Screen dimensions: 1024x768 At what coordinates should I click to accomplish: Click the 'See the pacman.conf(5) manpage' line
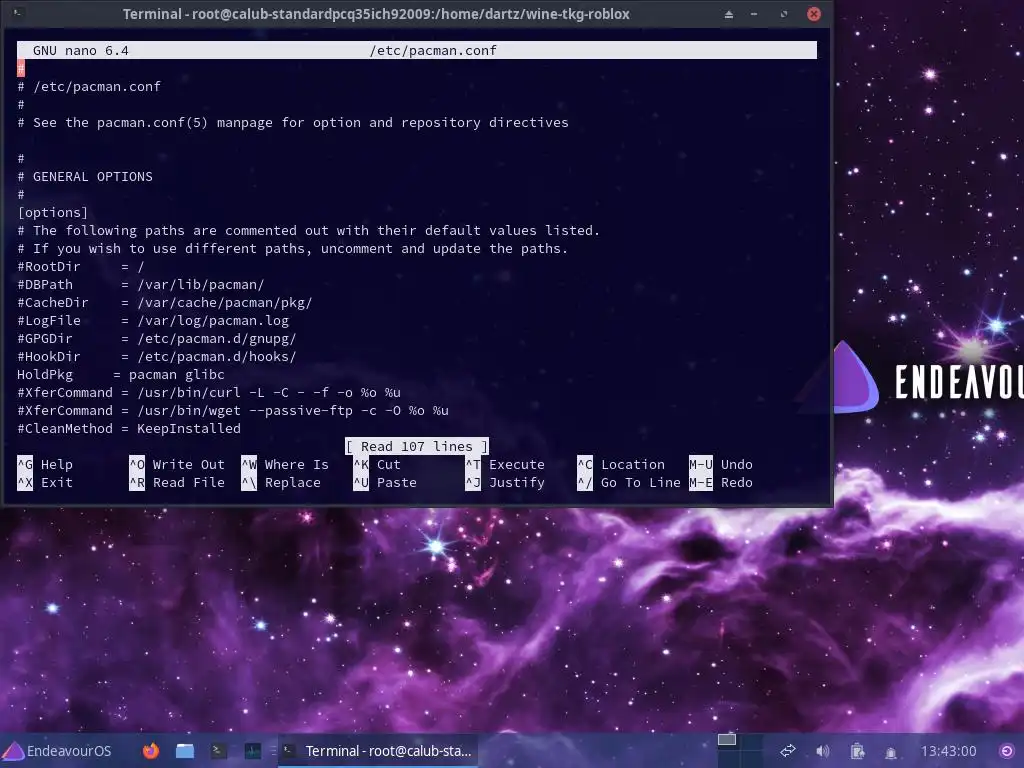click(x=293, y=123)
